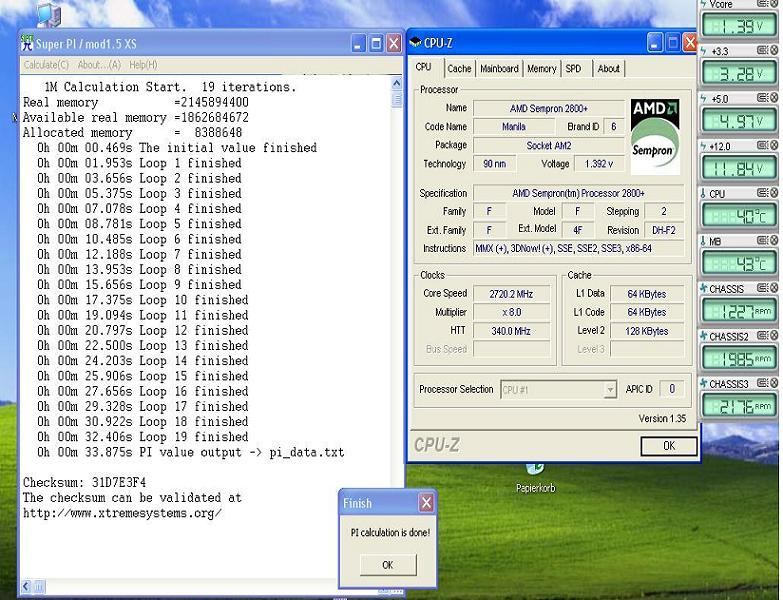Viewport: 783px width, 600px height.
Task: Switch to the Cache tab in CPU-Z
Action: coord(459,69)
